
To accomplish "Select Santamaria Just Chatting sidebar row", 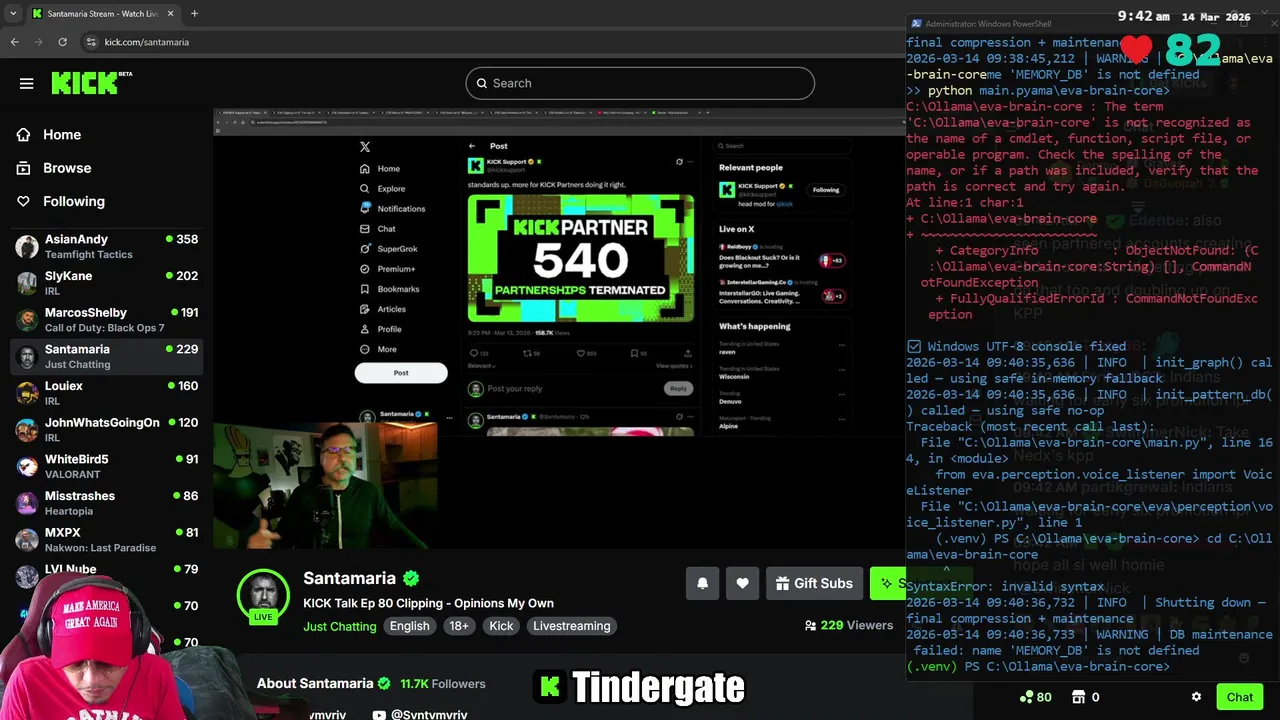I will pos(106,356).
